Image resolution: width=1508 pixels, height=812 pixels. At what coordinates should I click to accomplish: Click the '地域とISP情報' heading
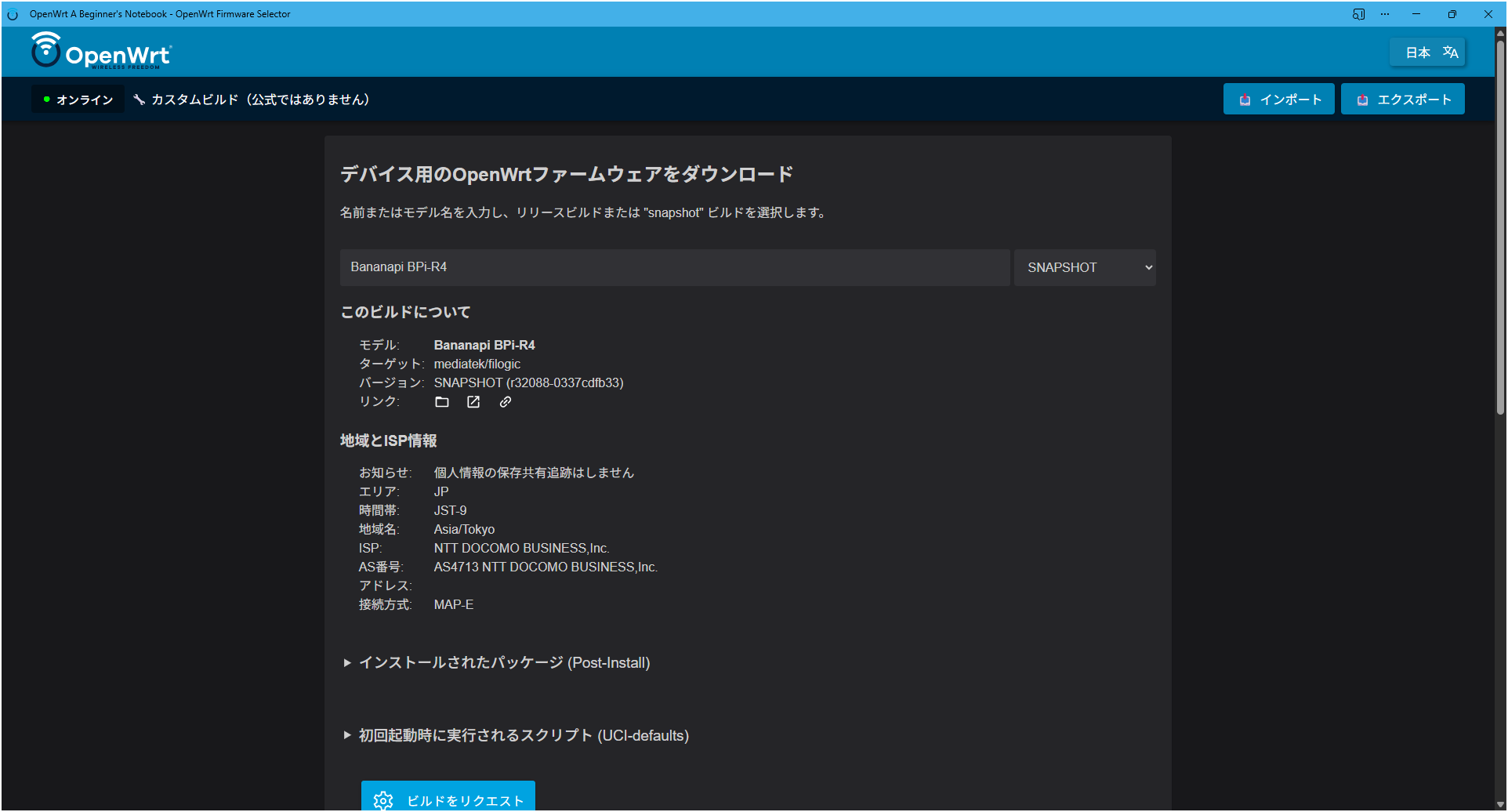coord(389,440)
